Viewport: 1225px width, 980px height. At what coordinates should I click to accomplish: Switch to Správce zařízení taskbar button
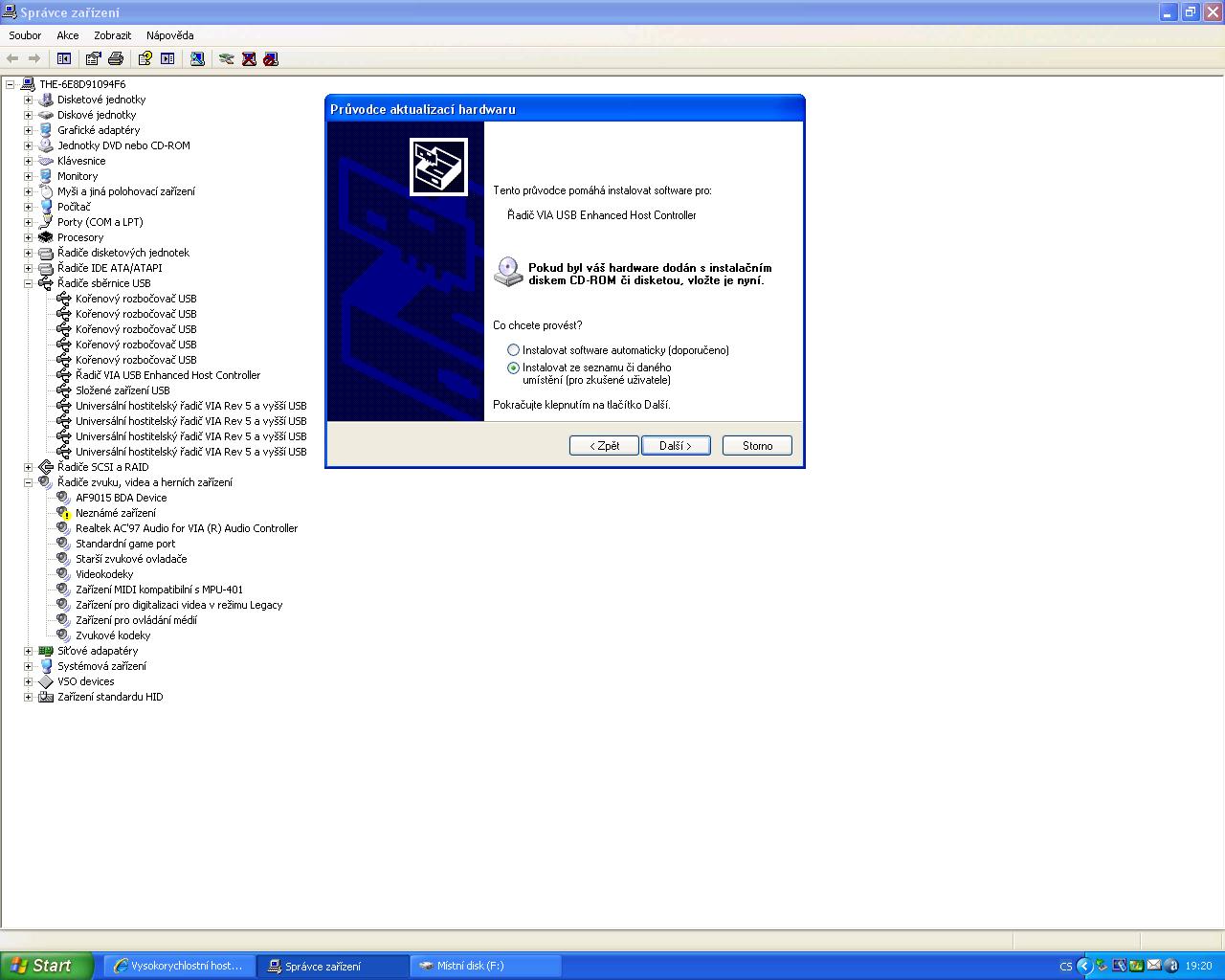coord(332,966)
